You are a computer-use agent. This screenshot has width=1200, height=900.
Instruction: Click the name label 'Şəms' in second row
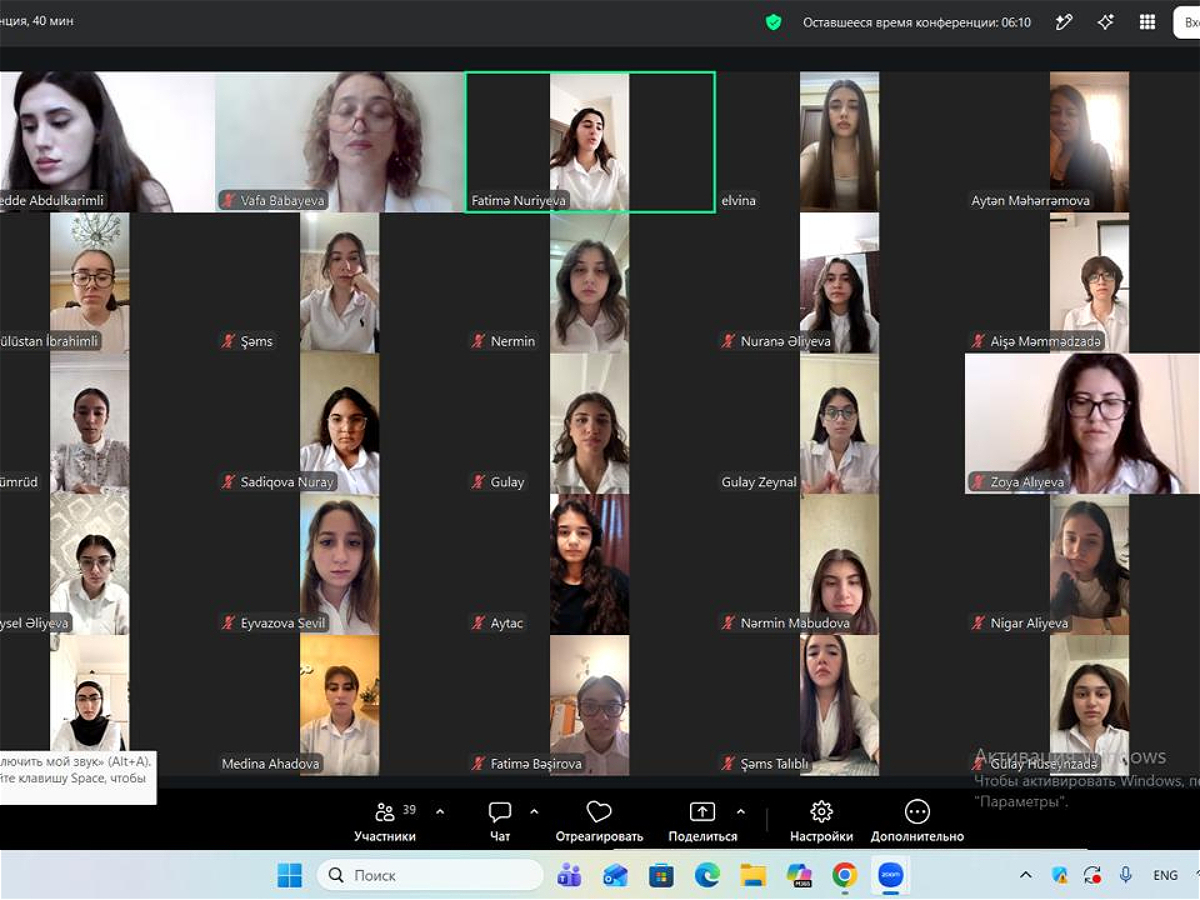point(257,342)
